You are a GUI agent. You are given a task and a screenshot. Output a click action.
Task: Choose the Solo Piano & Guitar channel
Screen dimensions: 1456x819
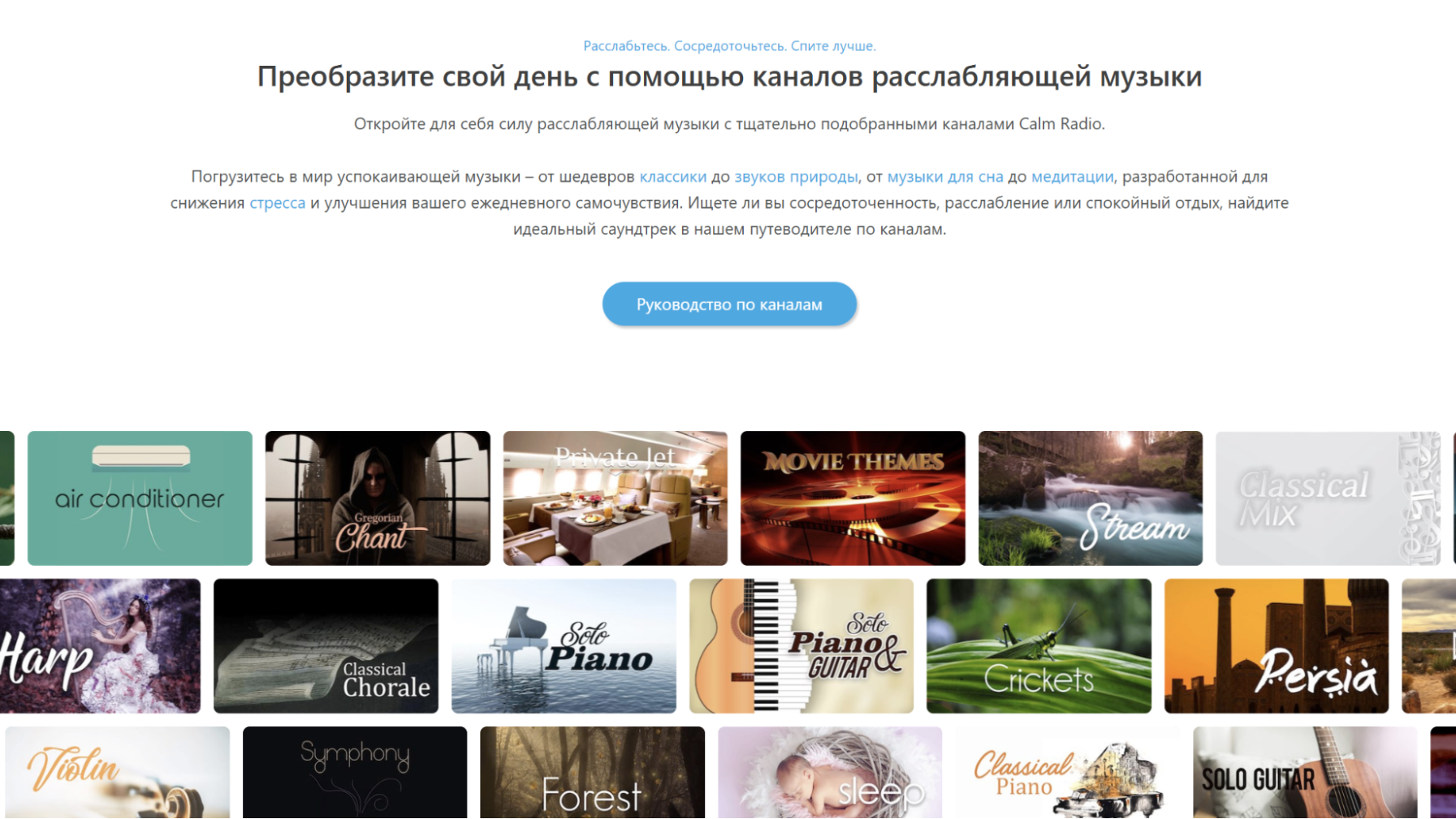(801, 645)
